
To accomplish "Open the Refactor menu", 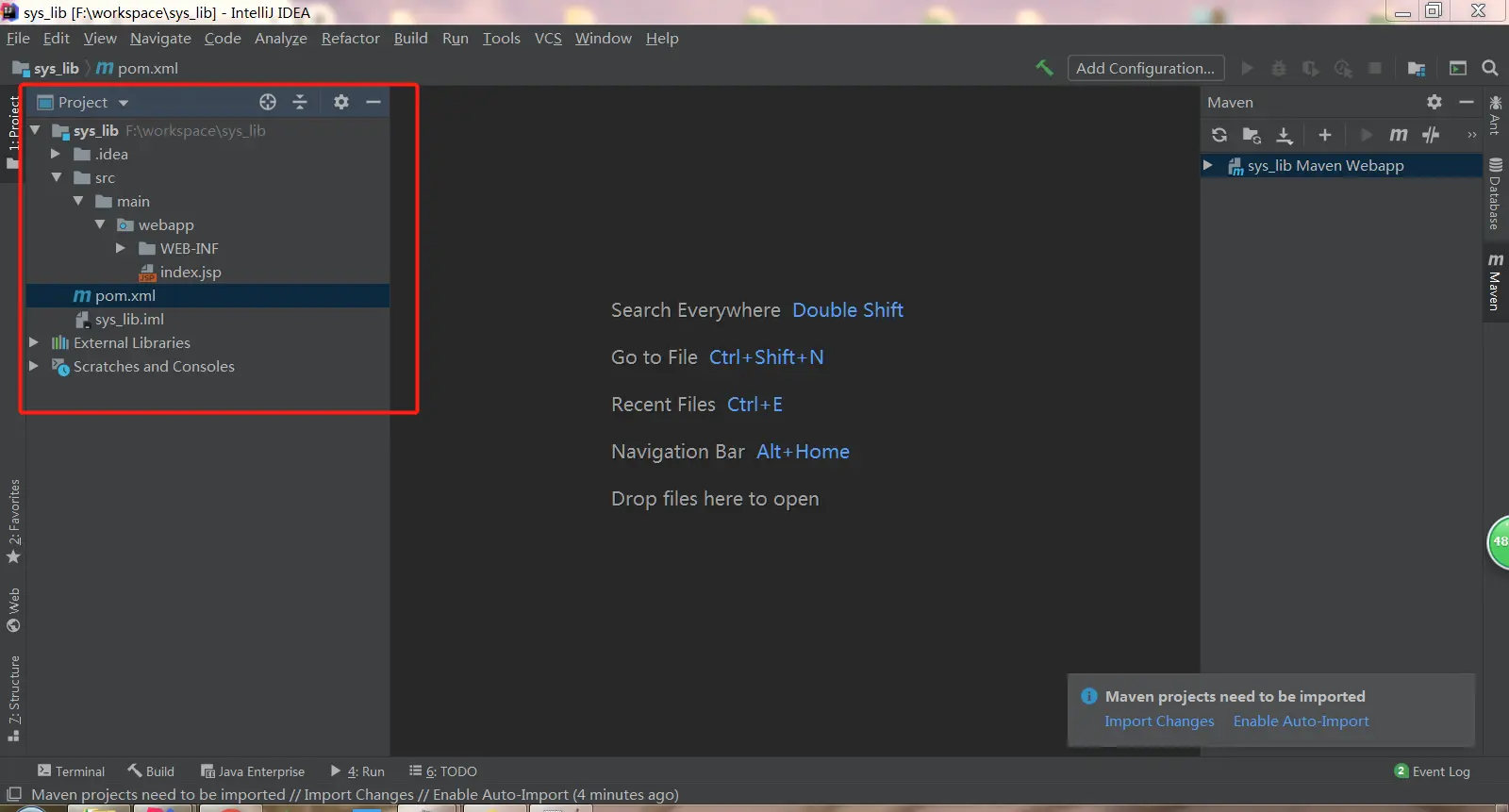I will [351, 38].
